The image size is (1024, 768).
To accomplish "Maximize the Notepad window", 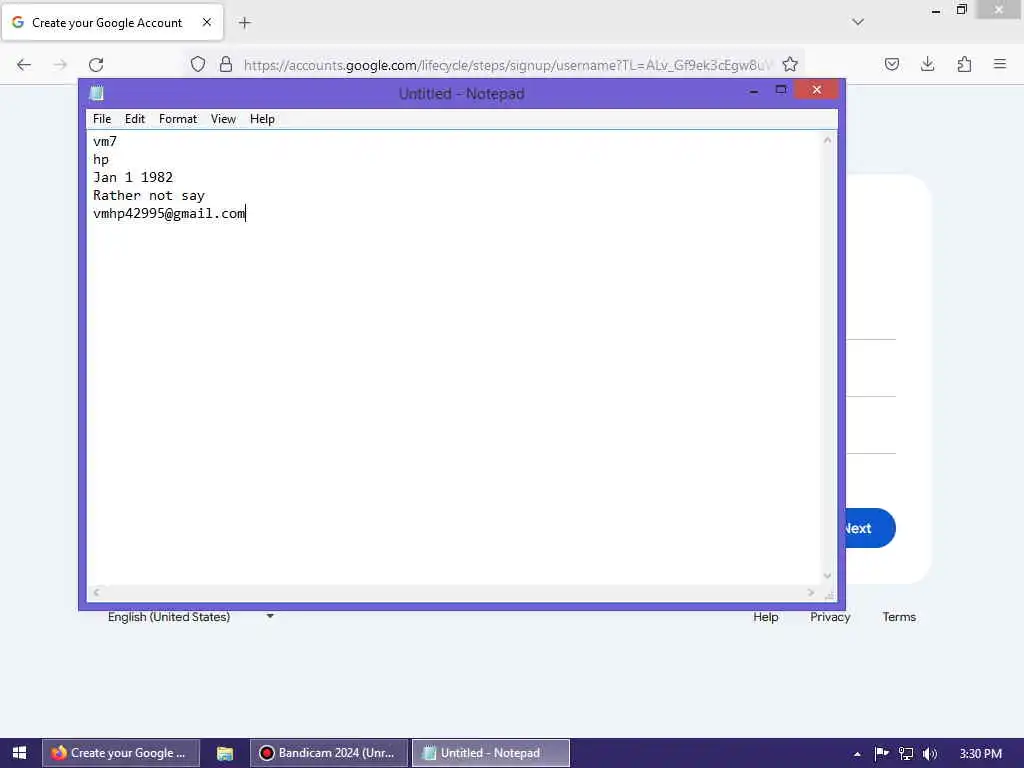I will 780,89.
